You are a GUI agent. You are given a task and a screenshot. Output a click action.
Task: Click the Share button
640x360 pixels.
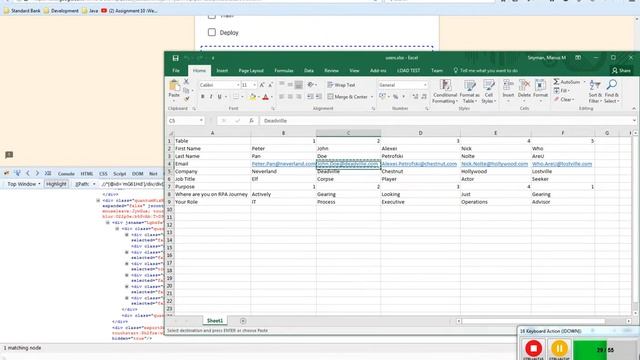click(621, 71)
